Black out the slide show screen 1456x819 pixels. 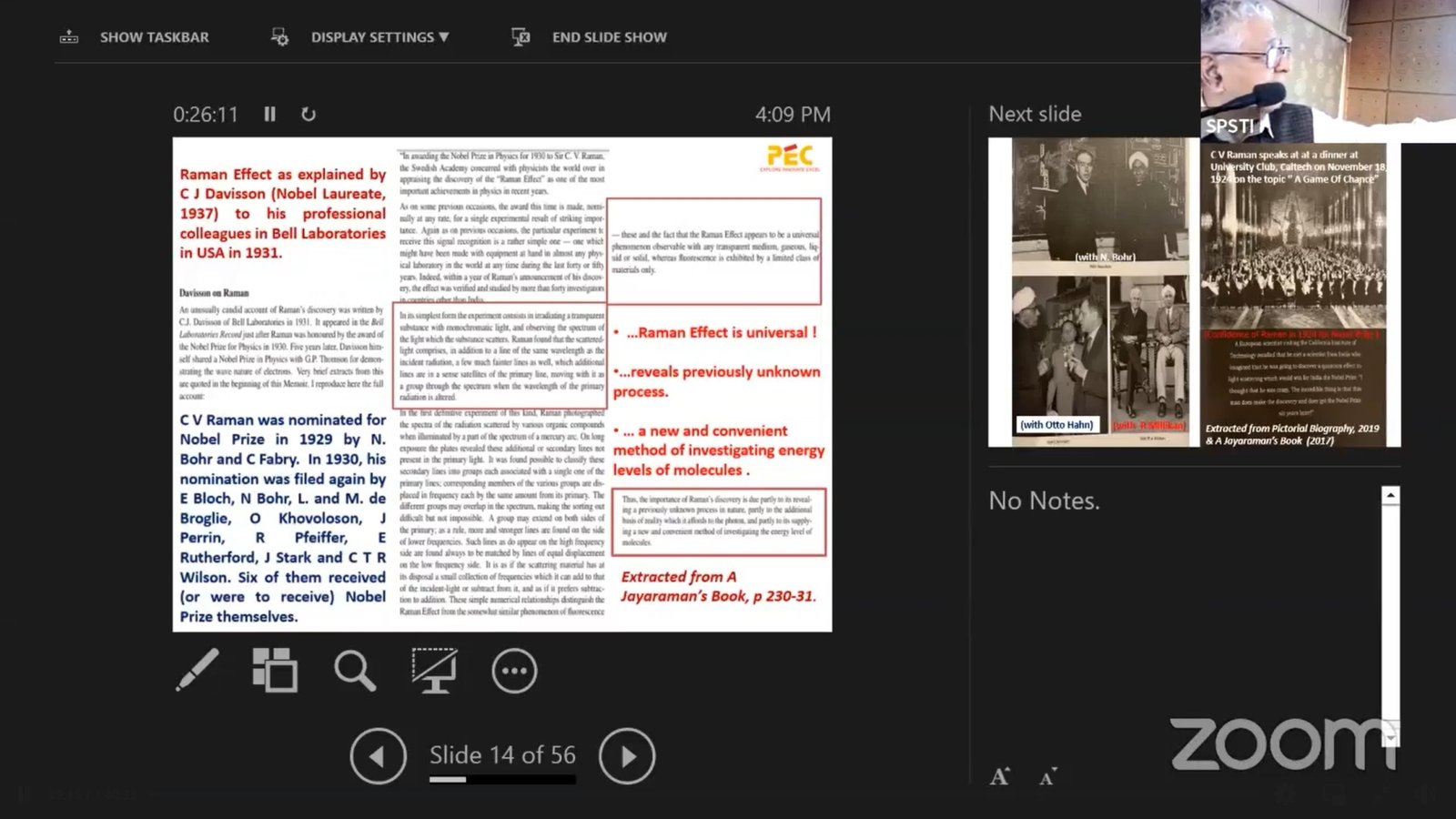pyautogui.click(x=434, y=671)
